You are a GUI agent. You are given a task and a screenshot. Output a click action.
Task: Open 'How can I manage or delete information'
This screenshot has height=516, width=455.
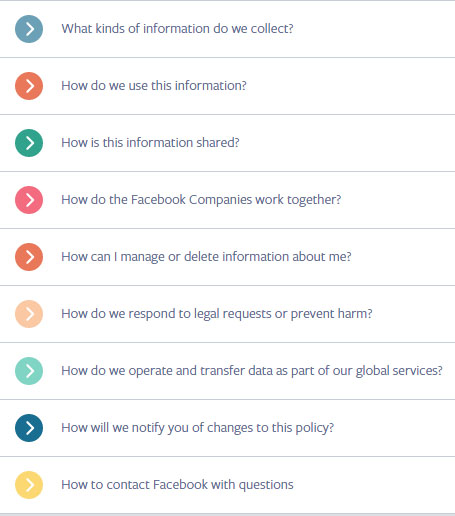point(206,257)
